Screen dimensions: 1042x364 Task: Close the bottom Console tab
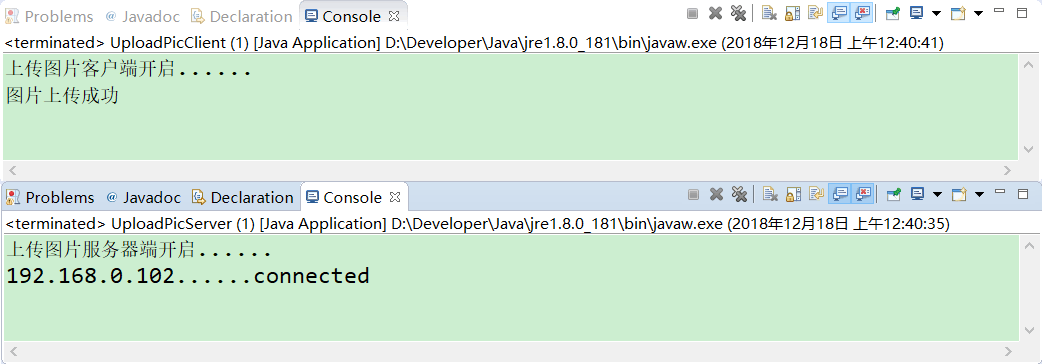[x=395, y=197]
